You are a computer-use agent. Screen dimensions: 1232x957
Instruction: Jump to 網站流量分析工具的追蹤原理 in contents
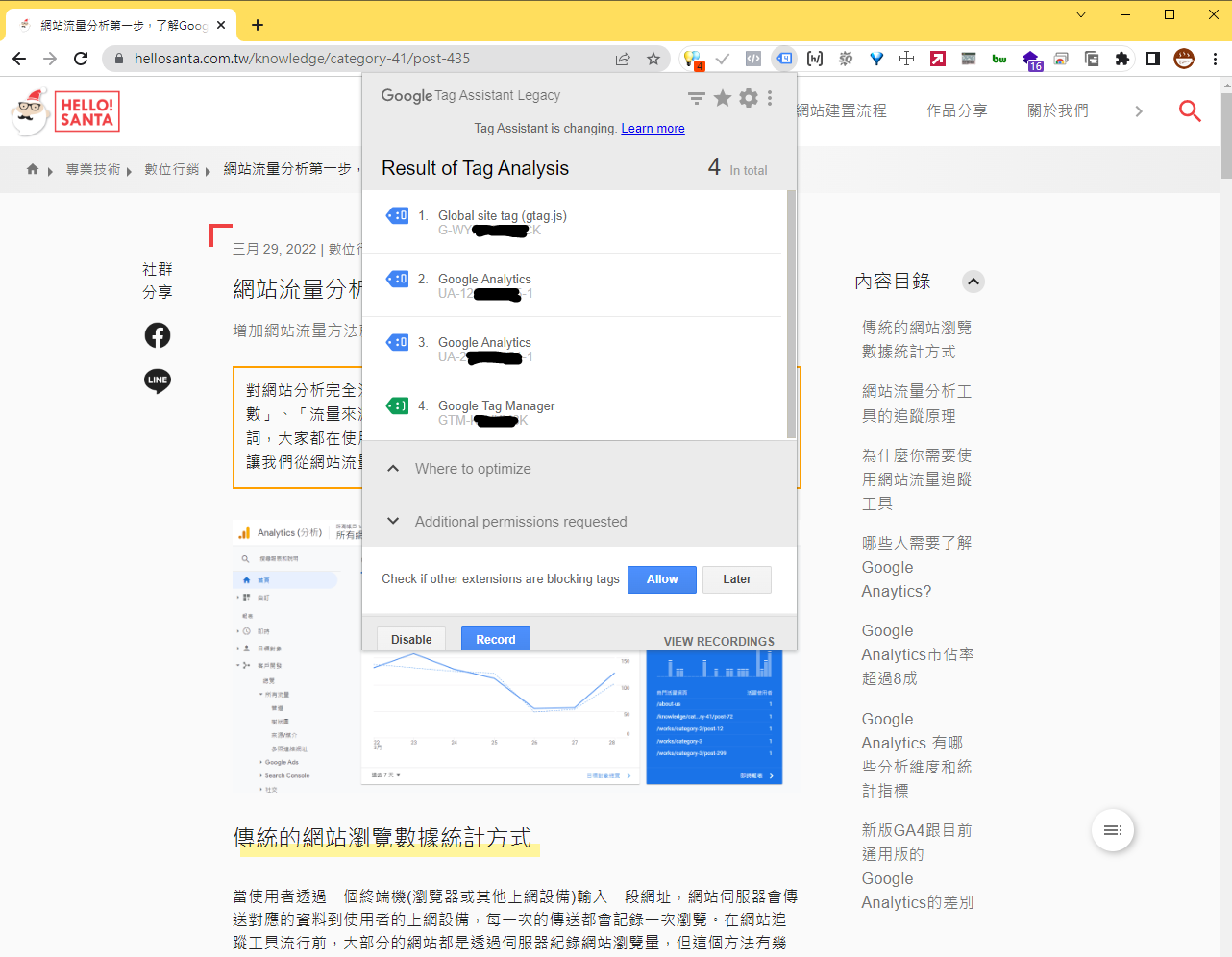point(917,404)
